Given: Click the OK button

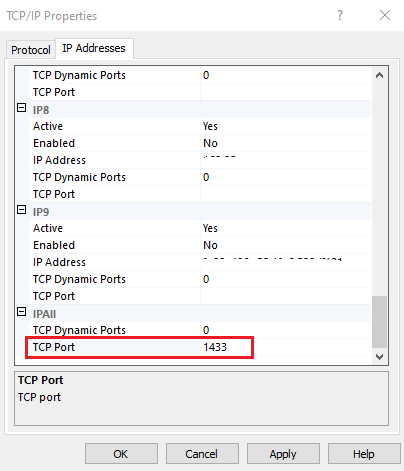Looking at the screenshot, I should [x=121, y=454].
